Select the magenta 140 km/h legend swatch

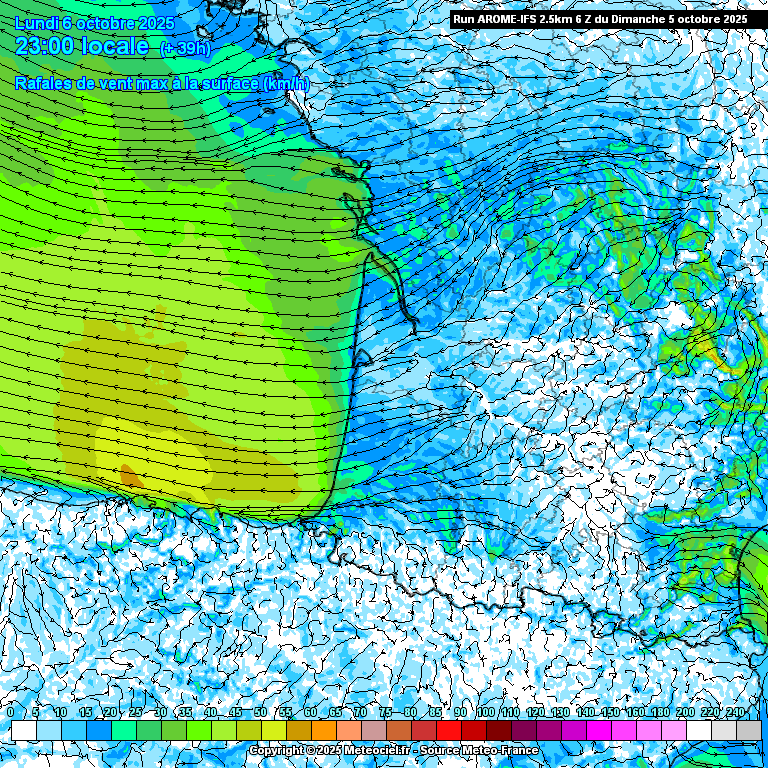pyautogui.click(x=598, y=731)
